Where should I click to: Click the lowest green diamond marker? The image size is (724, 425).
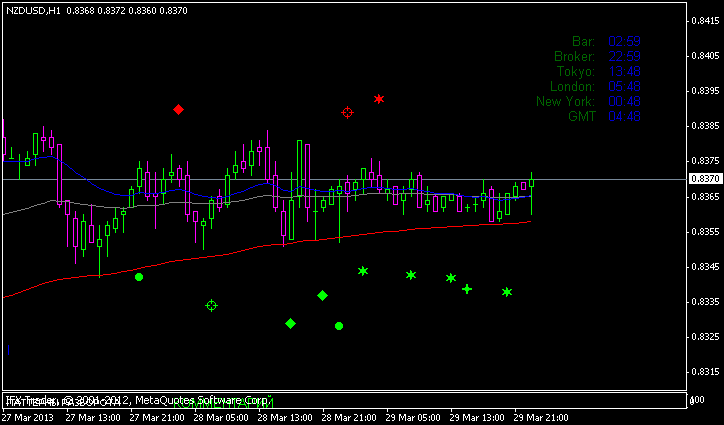(290, 323)
